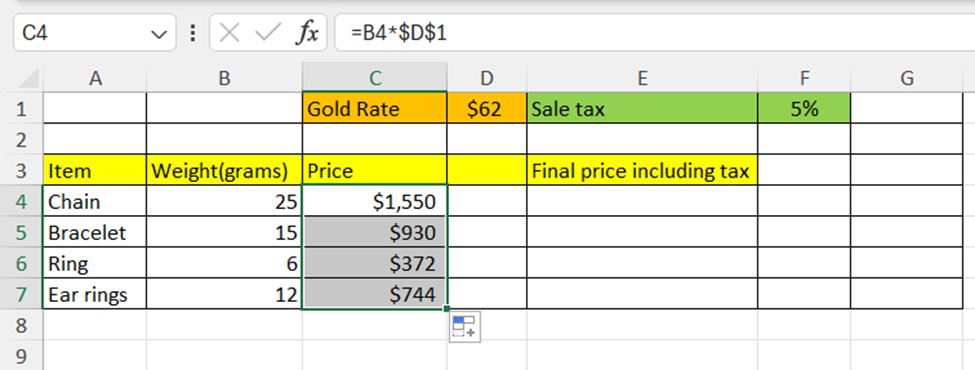Select row 7 header
Viewport: 975px width, 370px height.
tap(21, 294)
